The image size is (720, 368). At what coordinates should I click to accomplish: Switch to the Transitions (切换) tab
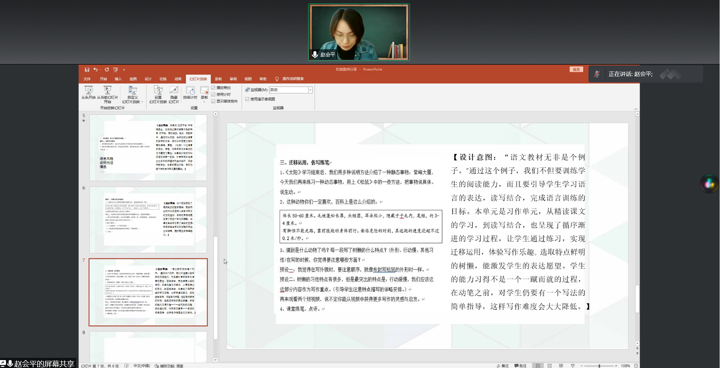[163, 79]
